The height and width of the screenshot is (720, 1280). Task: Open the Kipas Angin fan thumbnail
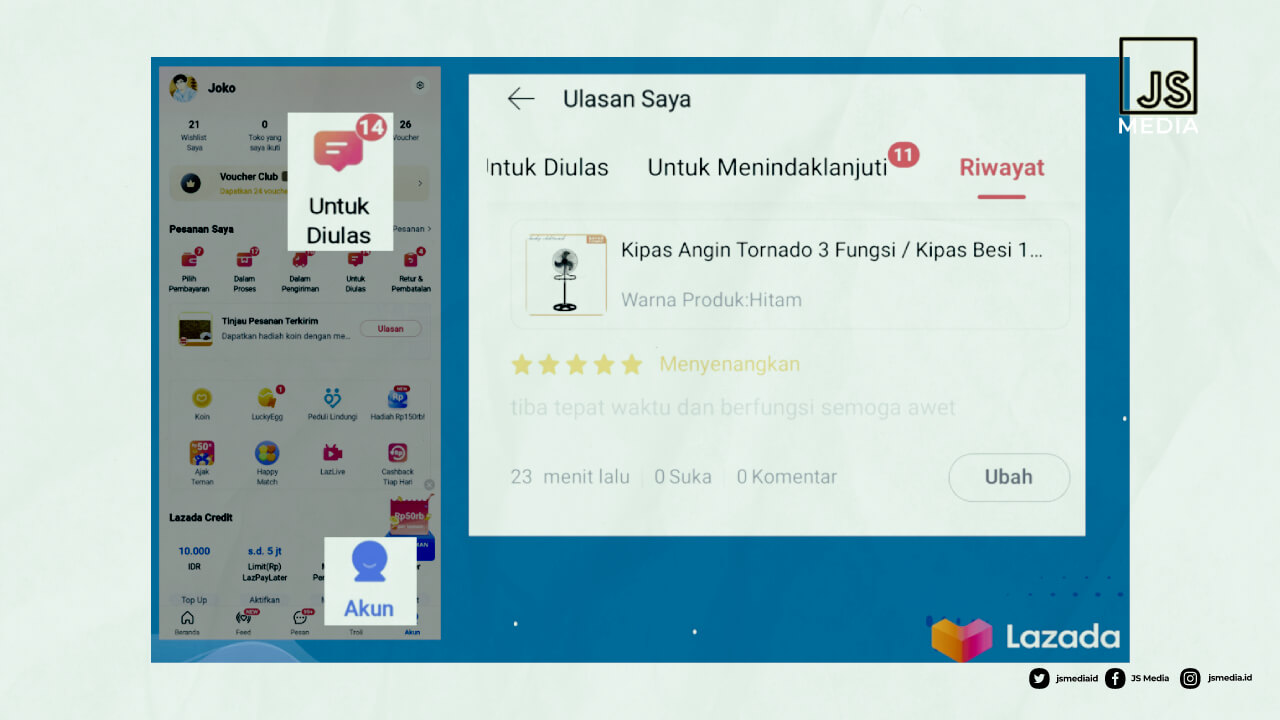click(x=566, y=275)
